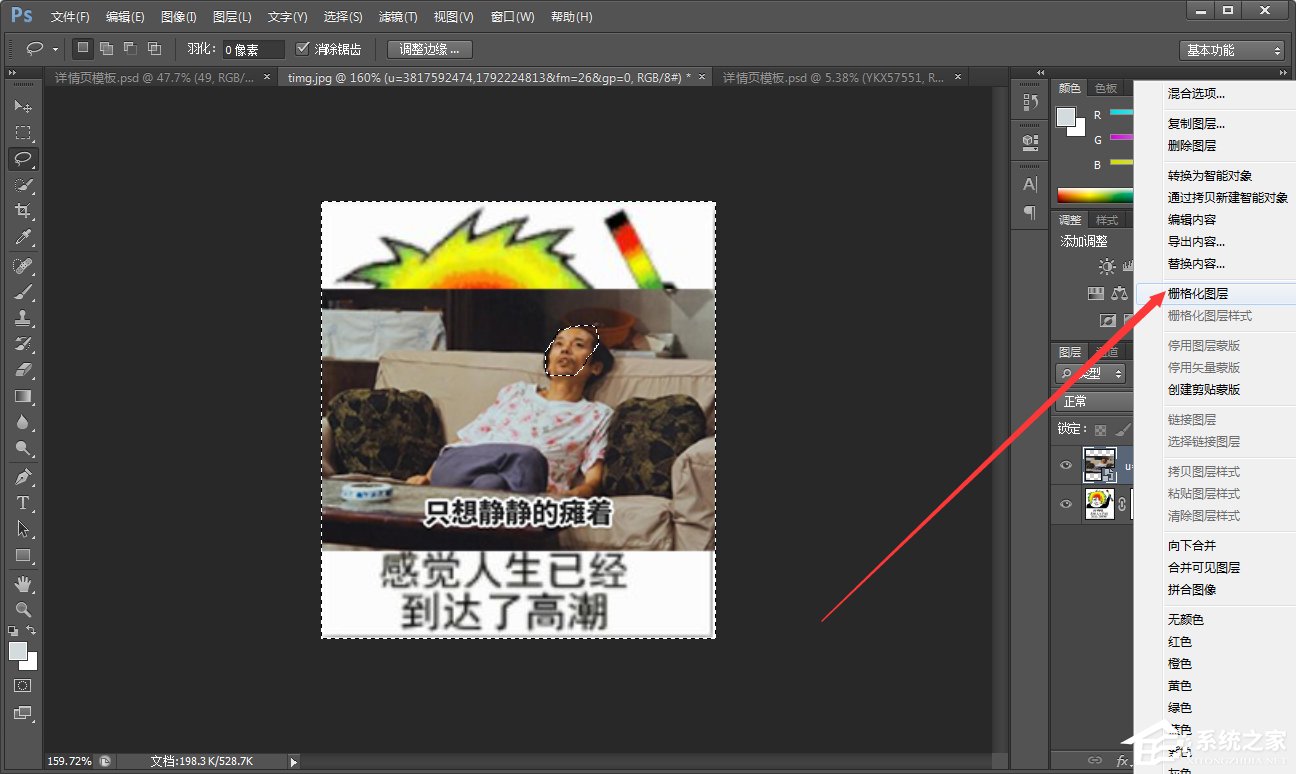Select the Gradient tool
This screenshot has width=1296, height=774.
coord(22,396)
